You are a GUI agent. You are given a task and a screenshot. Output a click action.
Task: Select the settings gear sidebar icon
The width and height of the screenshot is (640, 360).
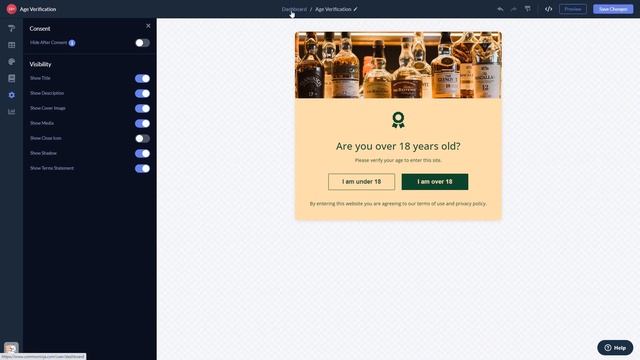coord(11,95)
